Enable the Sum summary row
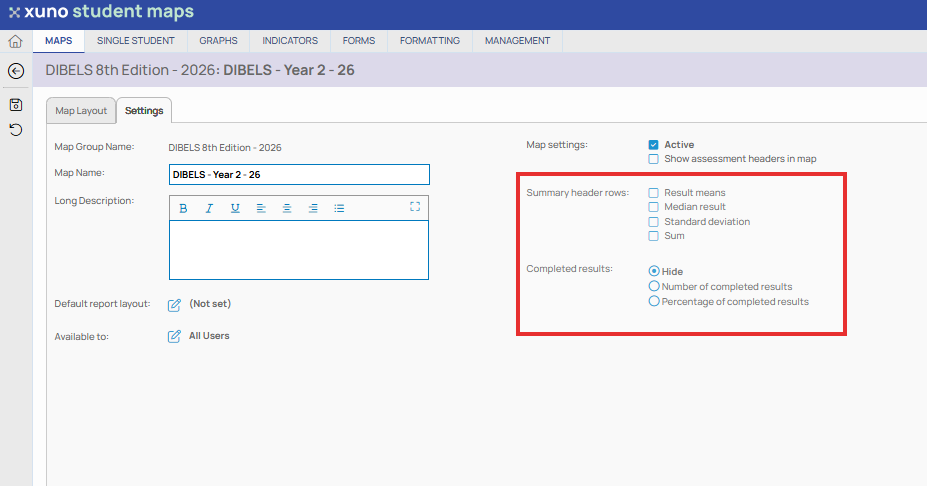 coord(653,236)
